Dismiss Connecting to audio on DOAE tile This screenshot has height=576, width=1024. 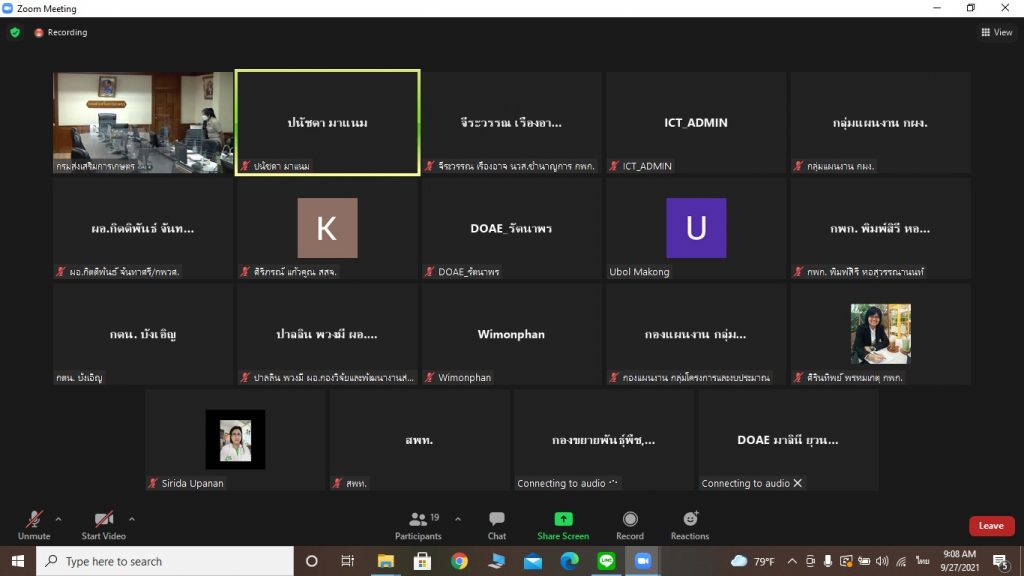798,484
